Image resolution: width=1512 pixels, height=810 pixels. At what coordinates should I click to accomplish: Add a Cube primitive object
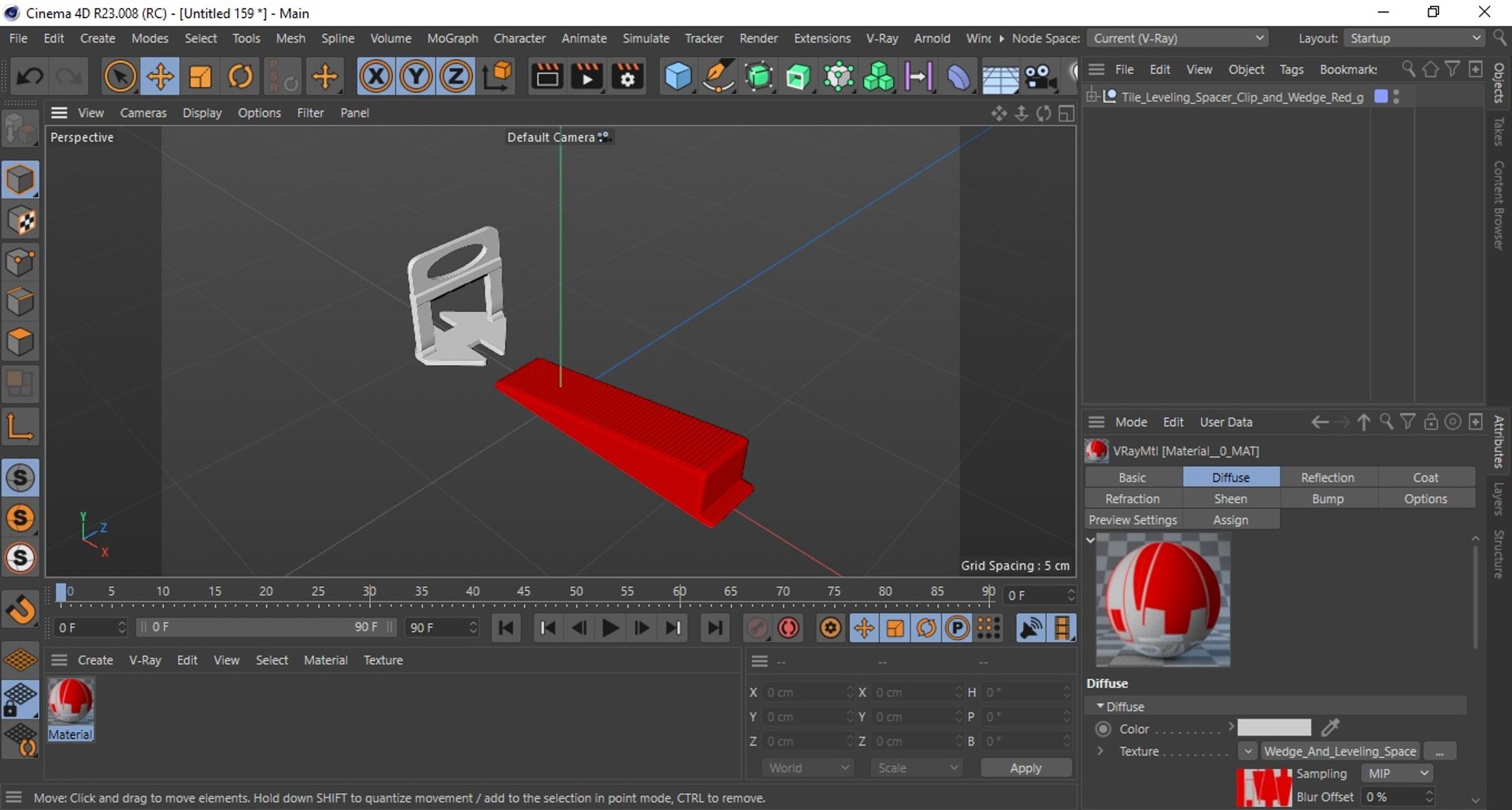point(678,76)
